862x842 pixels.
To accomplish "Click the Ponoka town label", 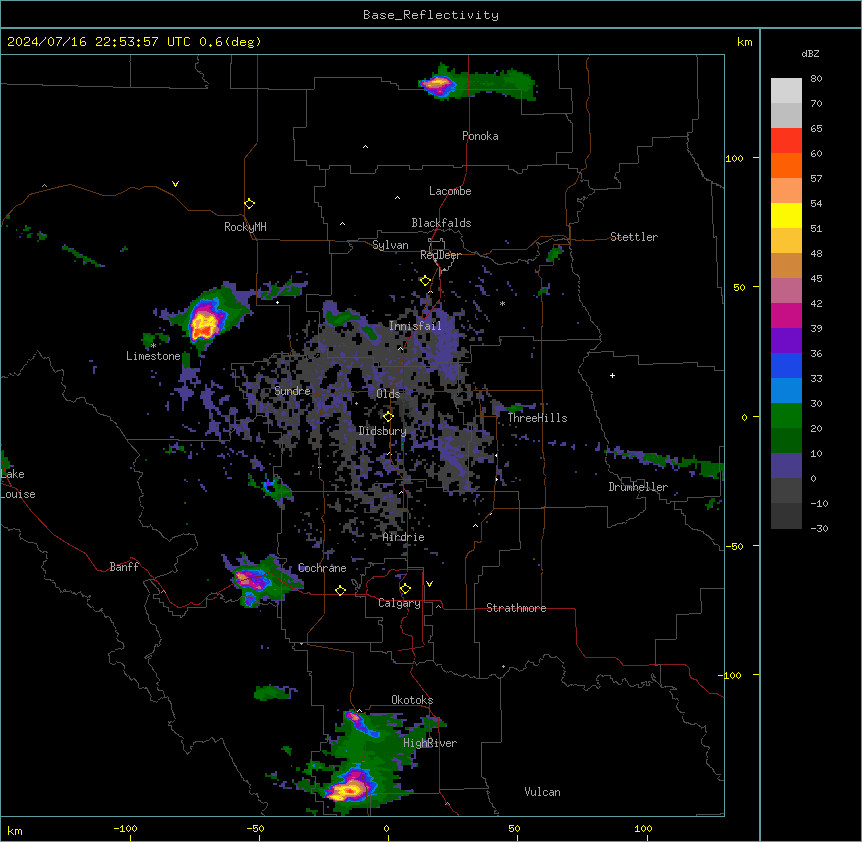I will coord(480,136).
